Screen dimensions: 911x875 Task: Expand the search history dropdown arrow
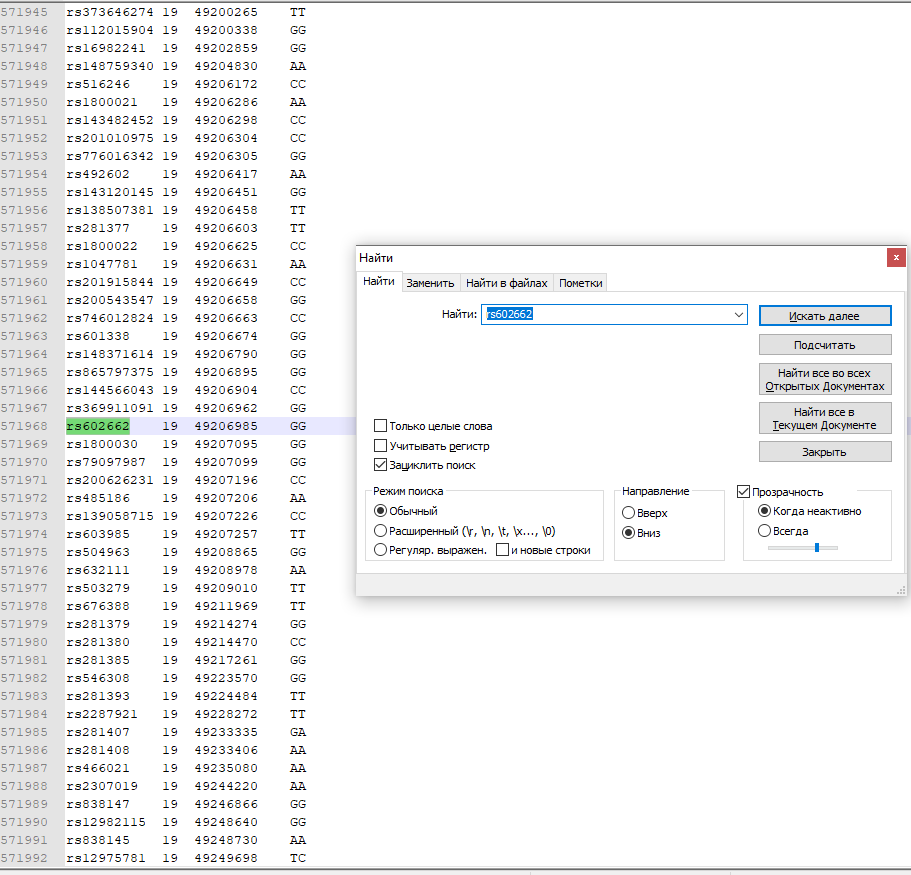[738, 314]
